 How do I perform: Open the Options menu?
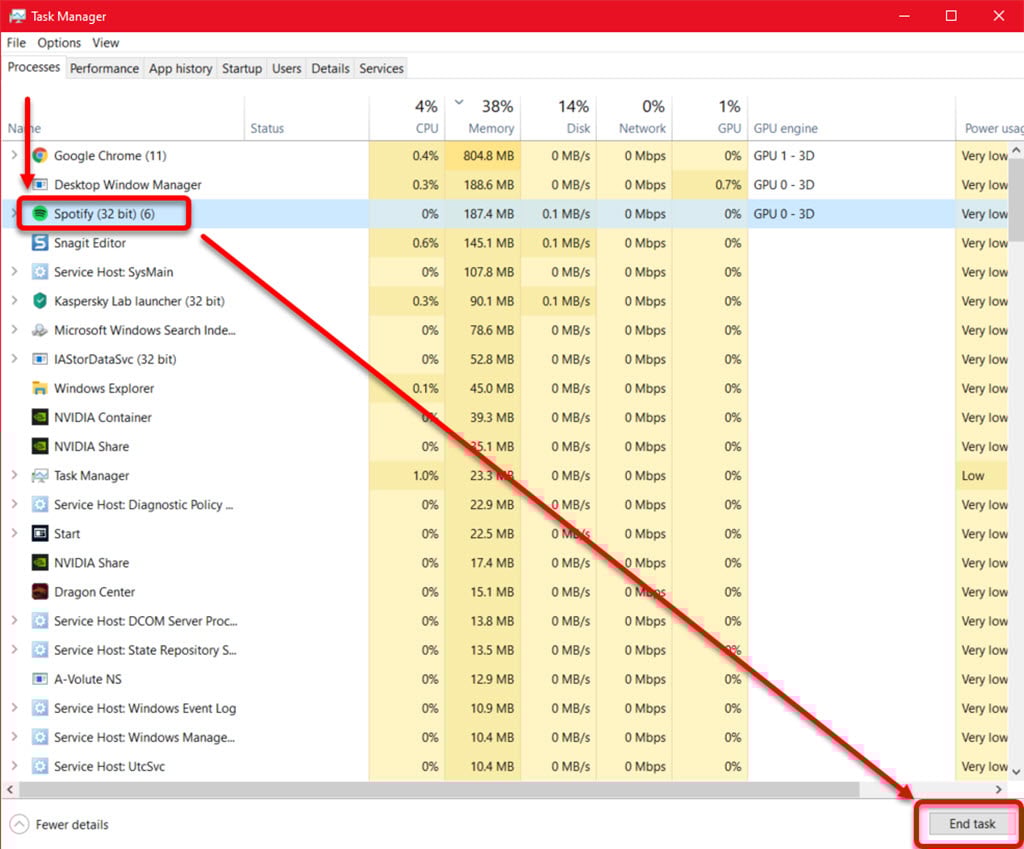coord(59,42)
